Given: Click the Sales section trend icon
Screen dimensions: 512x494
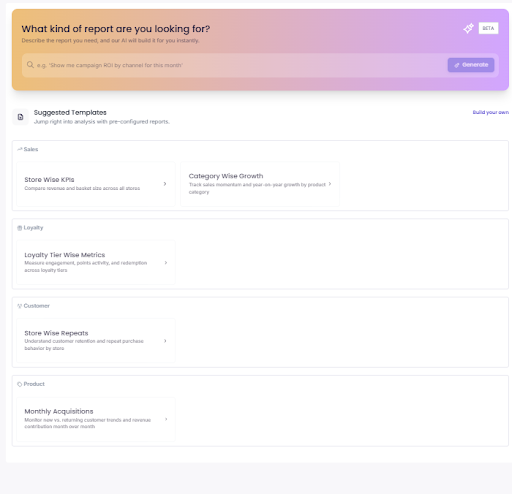Looking at the screenshot, I should point(20,149).
